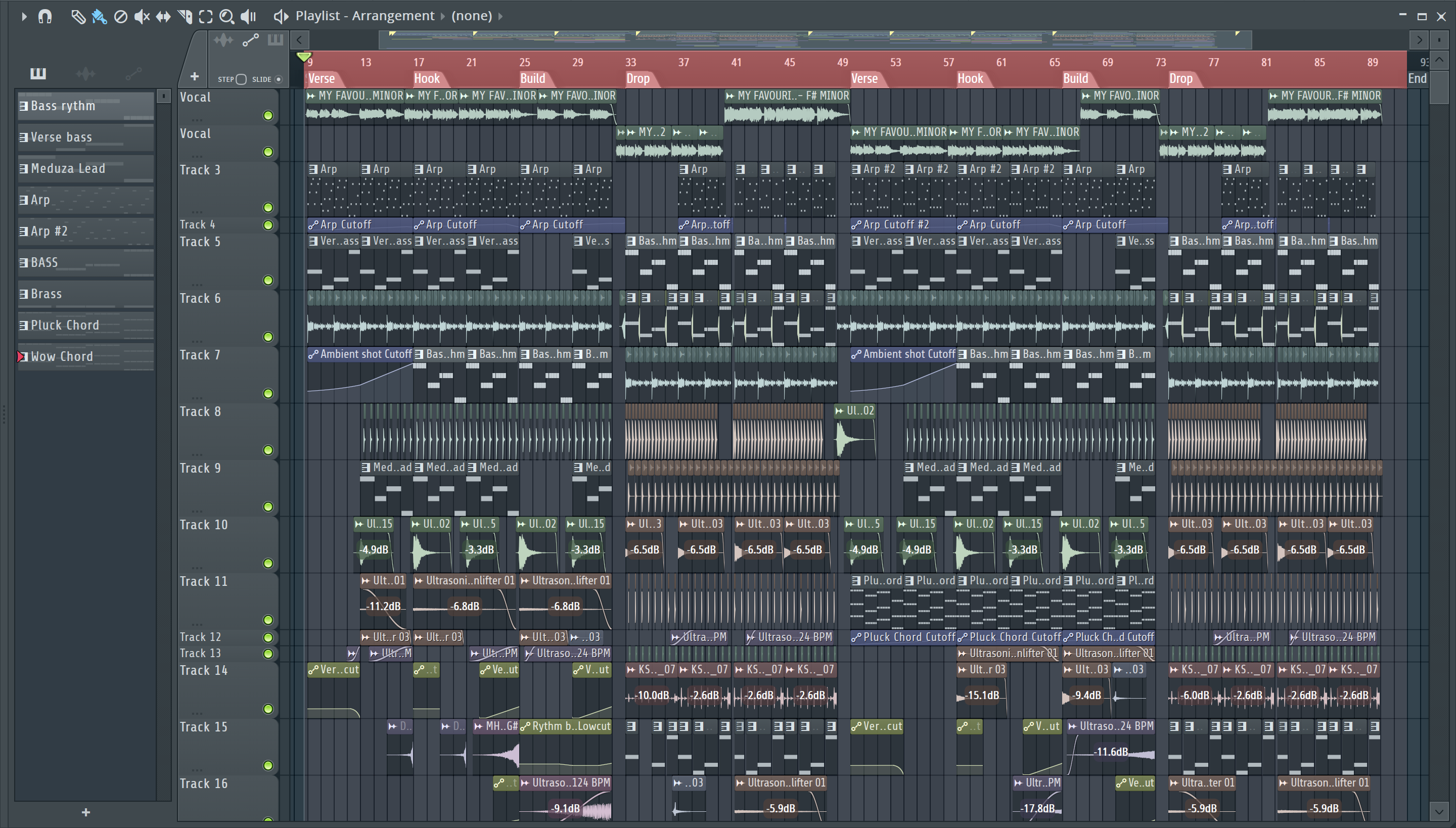
Task: Select the Arp #2 pattern
Action: click(x=86, y=231)
